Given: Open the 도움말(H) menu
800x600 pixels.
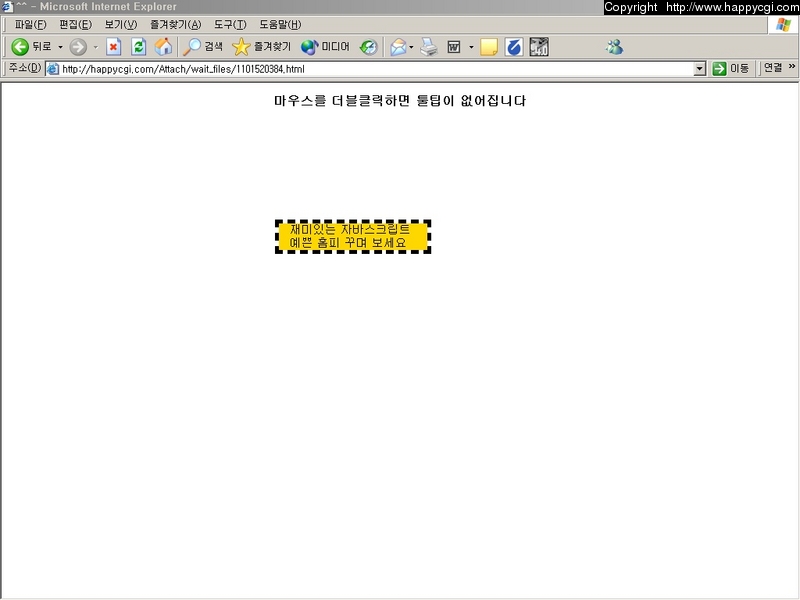Looking at the screenshot, I should click(280, 24).
